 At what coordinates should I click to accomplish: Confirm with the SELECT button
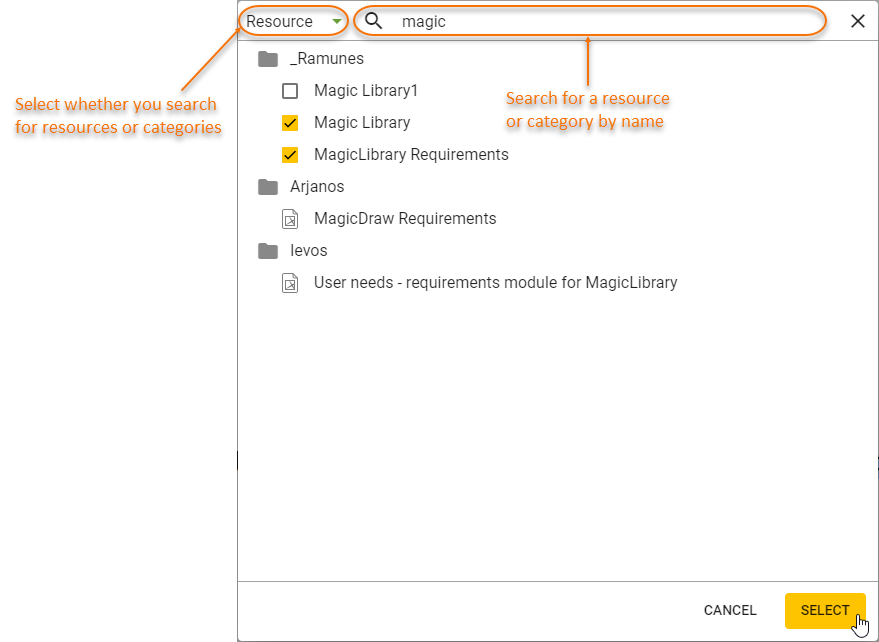(x=825, y=611)
